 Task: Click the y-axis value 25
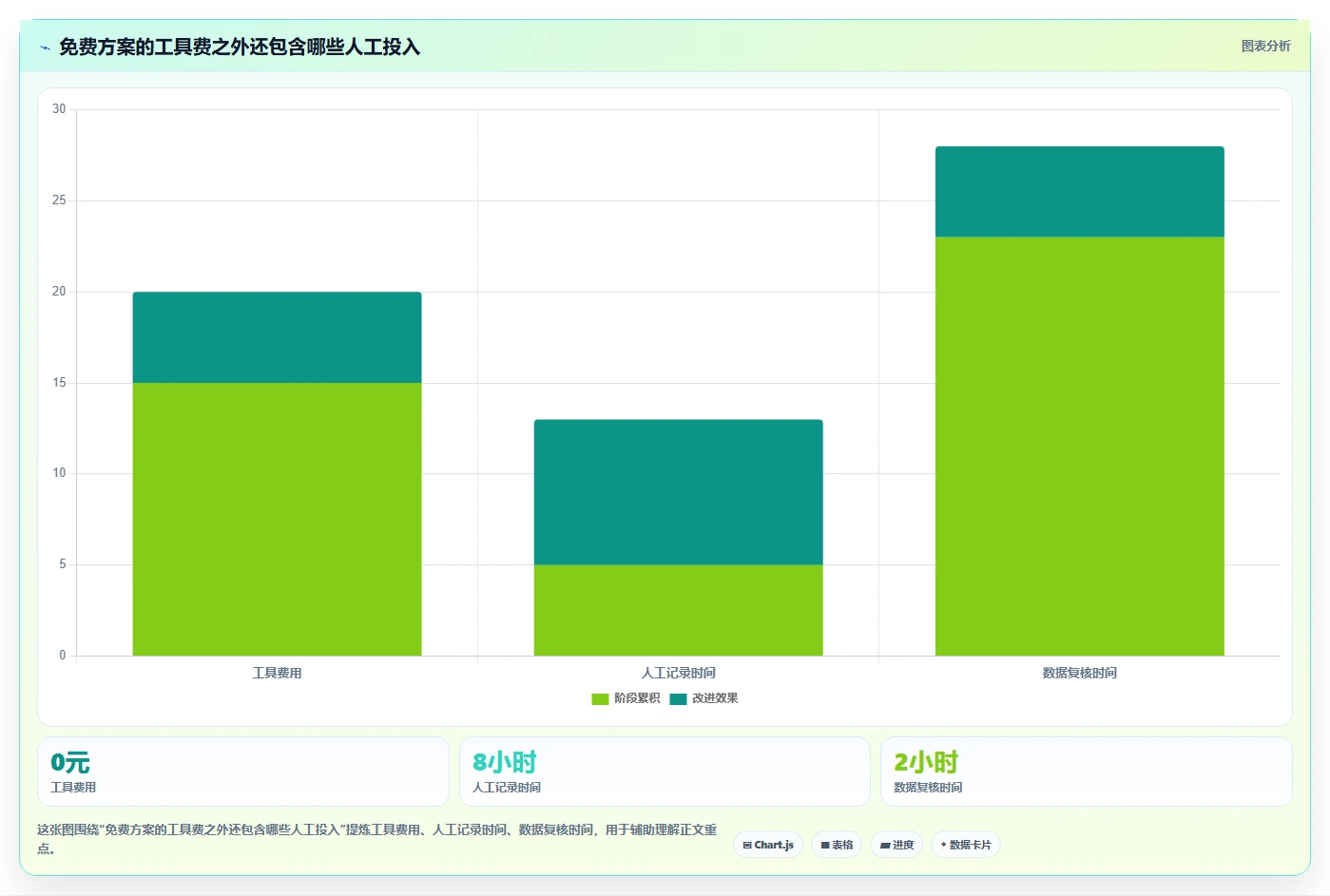point(59,200)
